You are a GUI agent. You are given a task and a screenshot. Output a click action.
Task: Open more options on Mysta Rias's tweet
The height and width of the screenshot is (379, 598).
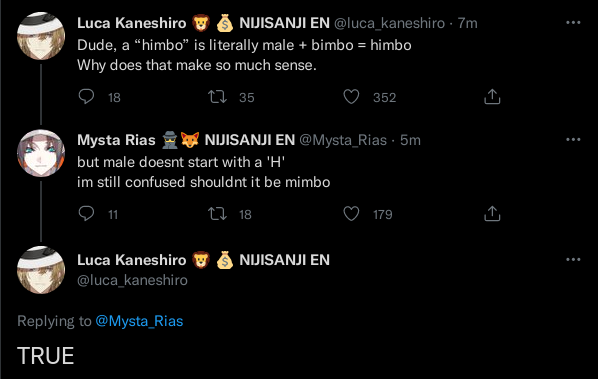(x=573, y=140)
